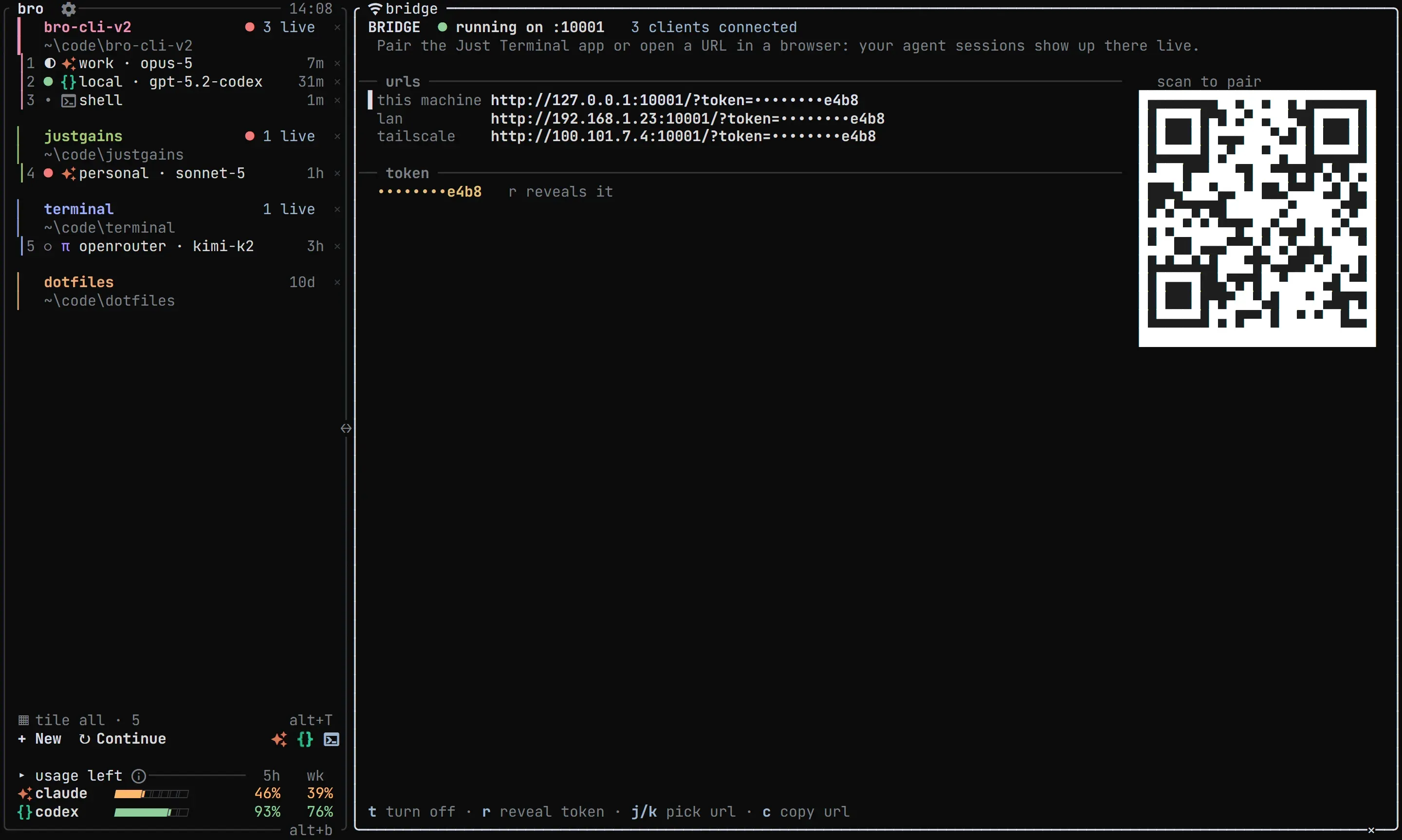
Task: Click the + New button
Action: pos(39,739)
